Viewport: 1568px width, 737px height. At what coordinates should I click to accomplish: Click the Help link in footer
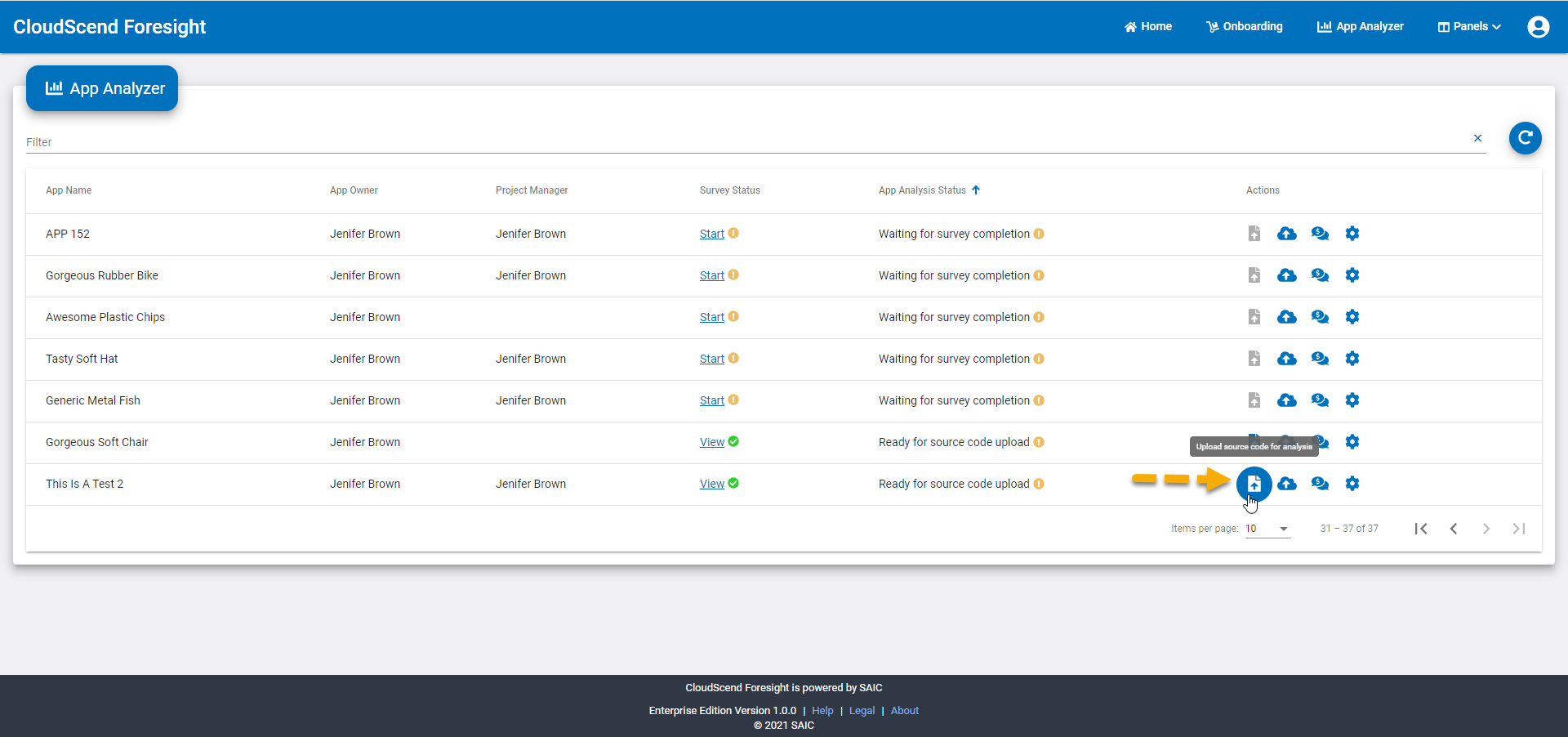[x=822, y=711]
